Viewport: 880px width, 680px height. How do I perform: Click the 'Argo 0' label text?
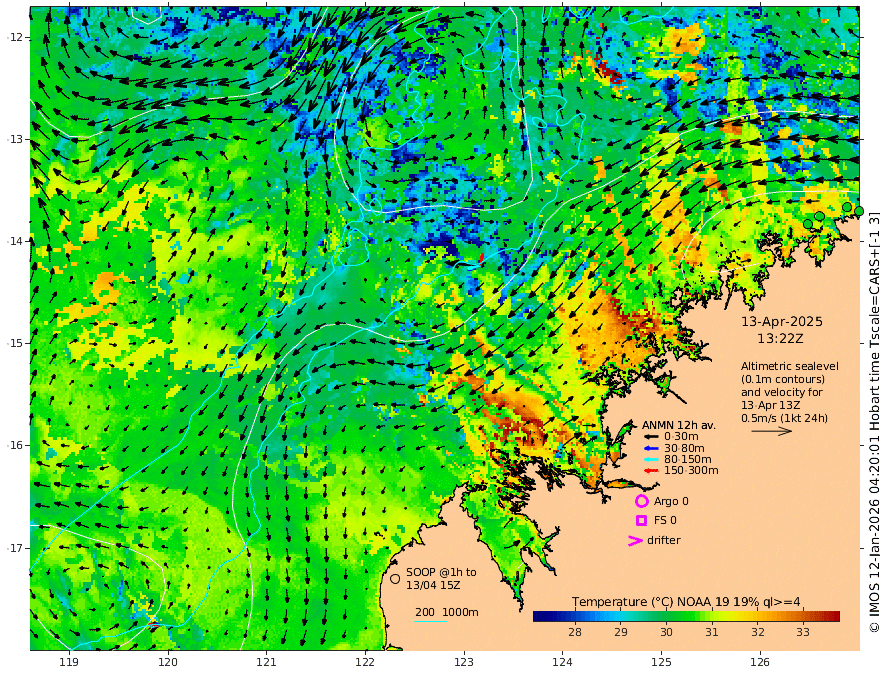(671, 502)
